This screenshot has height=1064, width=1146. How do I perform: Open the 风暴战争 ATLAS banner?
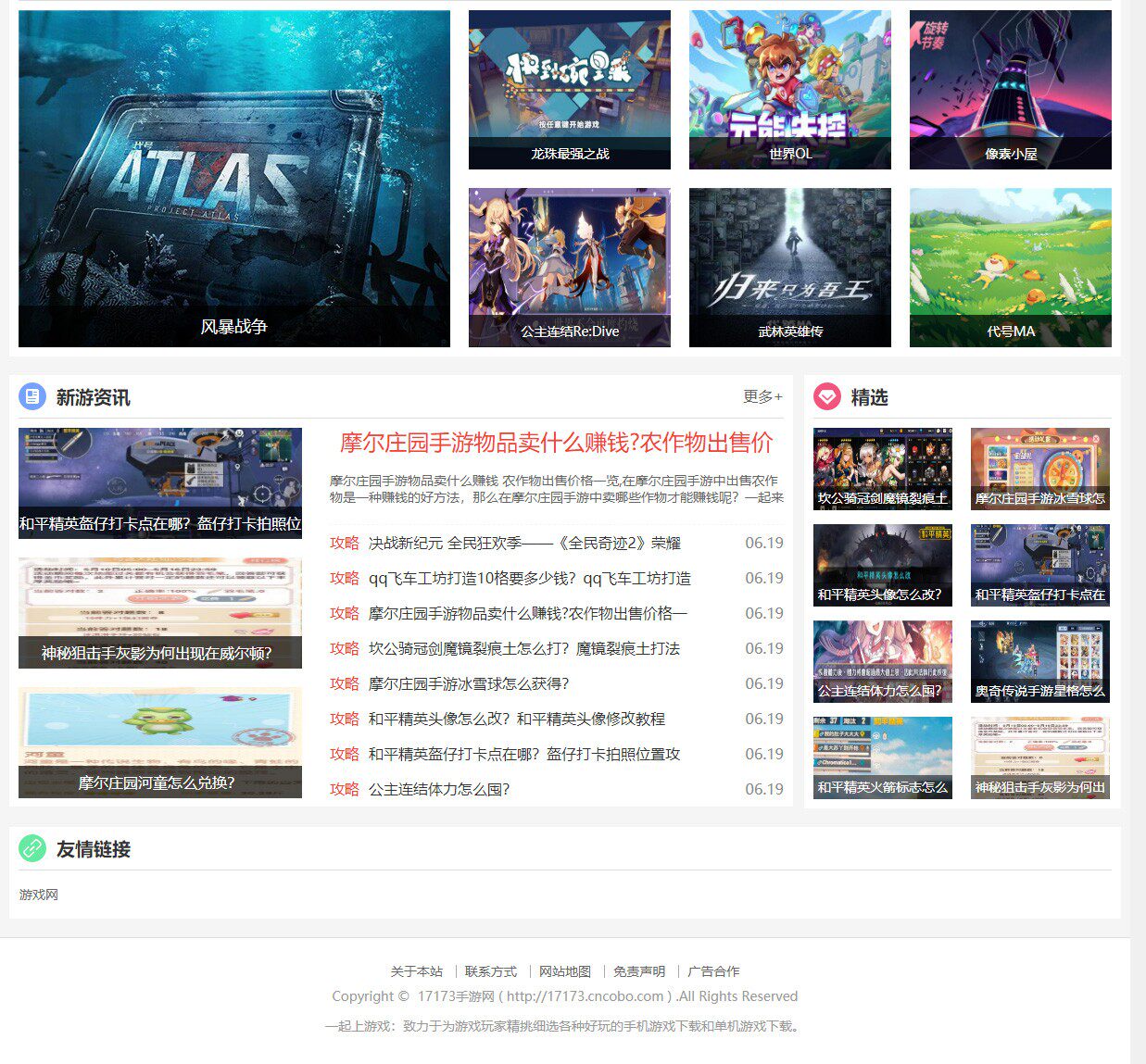tap(233, 176)
